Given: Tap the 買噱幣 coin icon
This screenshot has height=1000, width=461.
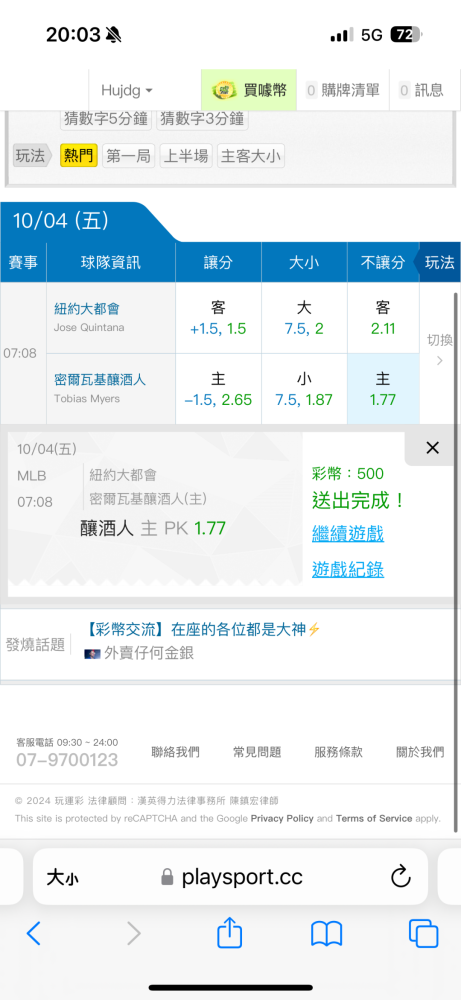Looking at the screenshot, I should click(x=224, y=91).
